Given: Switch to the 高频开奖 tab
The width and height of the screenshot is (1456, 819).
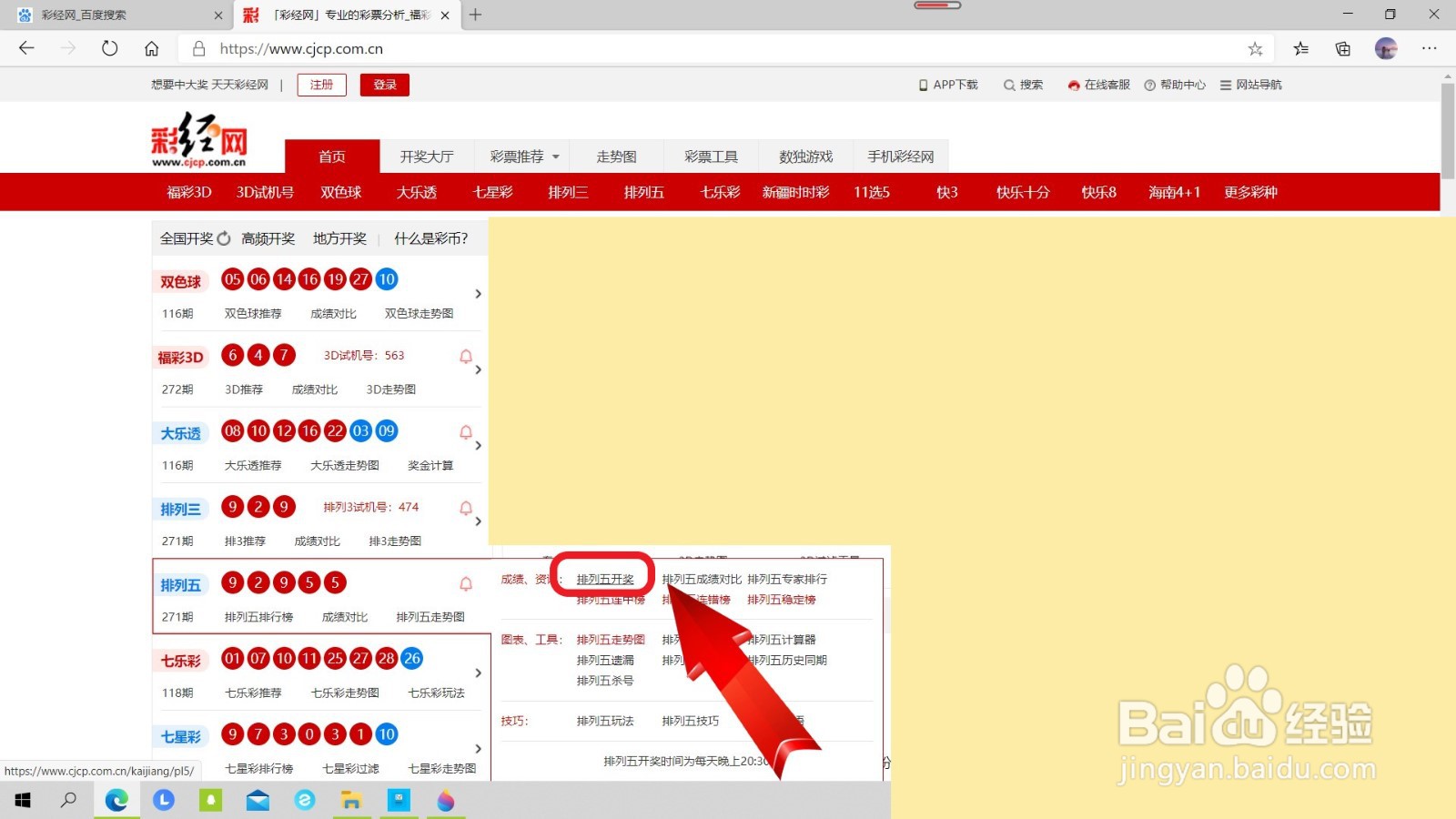Looking at the screenshot, I should 268,238.
